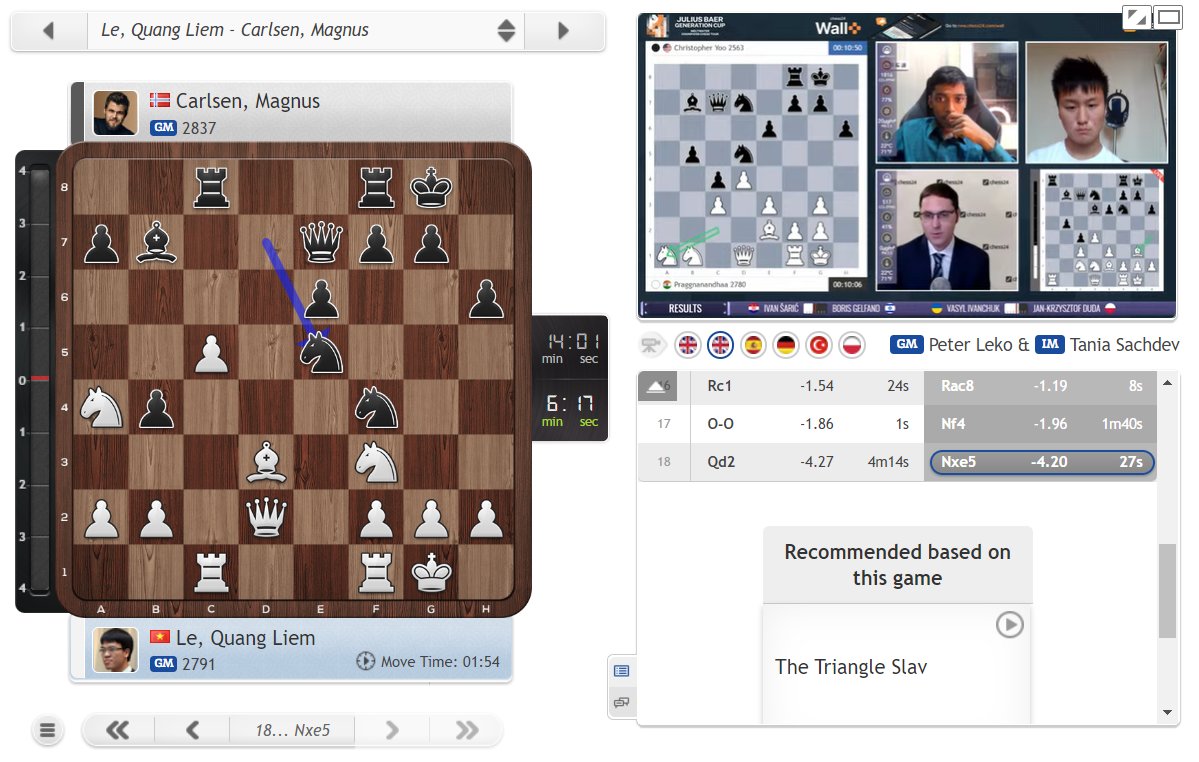Click the move list scrollbar thumb
1199x762 pixels.
coord(1167,590)
